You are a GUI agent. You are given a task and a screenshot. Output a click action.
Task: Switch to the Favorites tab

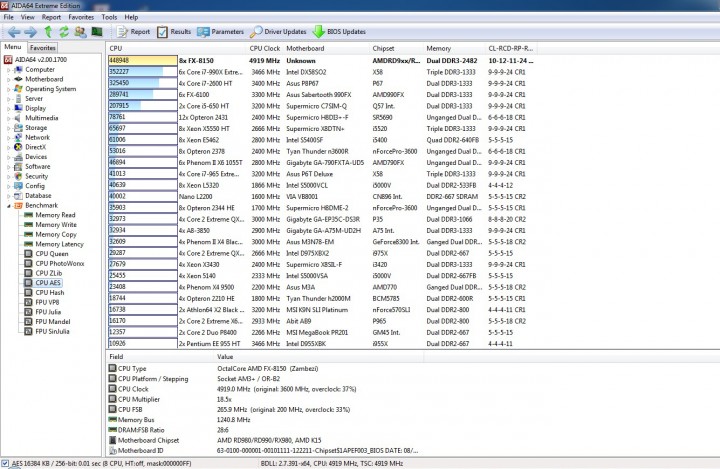(43, 48)
